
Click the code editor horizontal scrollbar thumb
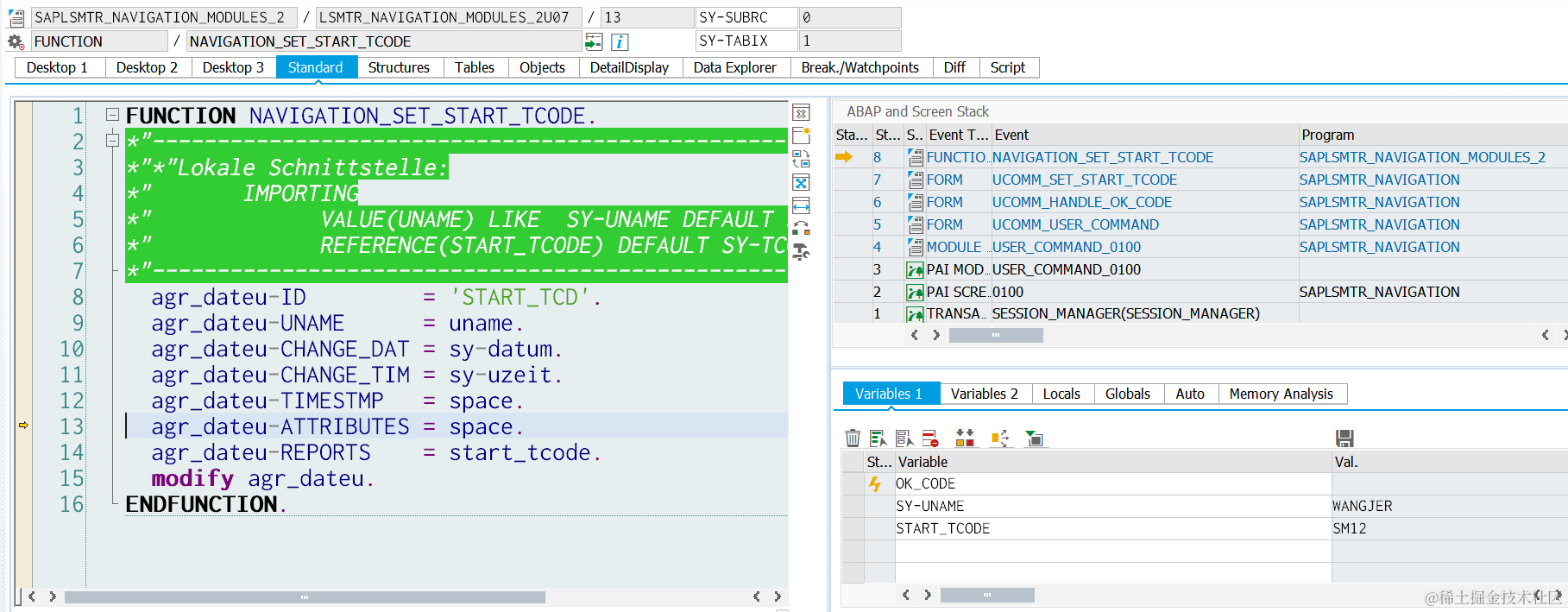tap(305, 596)
